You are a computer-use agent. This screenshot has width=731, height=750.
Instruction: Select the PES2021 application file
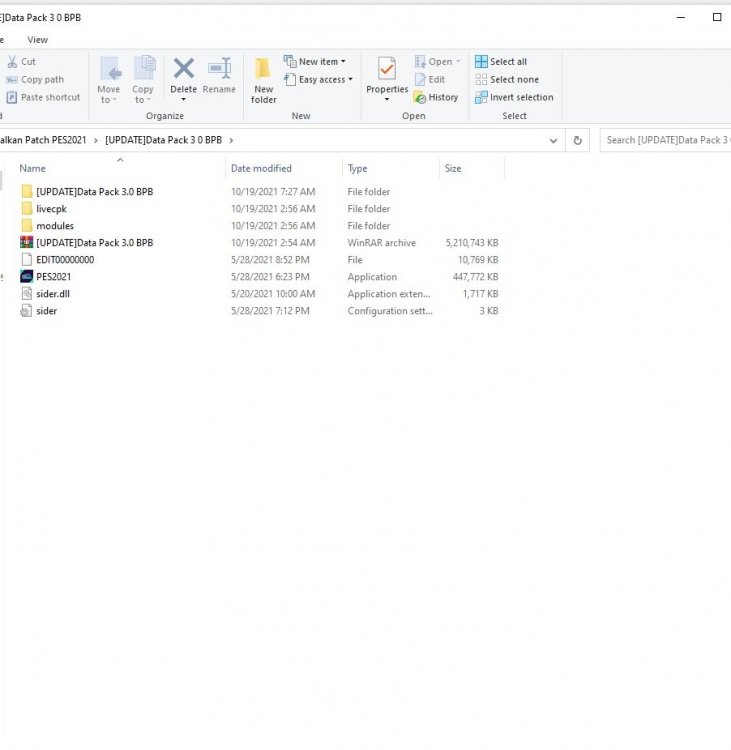click(53, 277)
